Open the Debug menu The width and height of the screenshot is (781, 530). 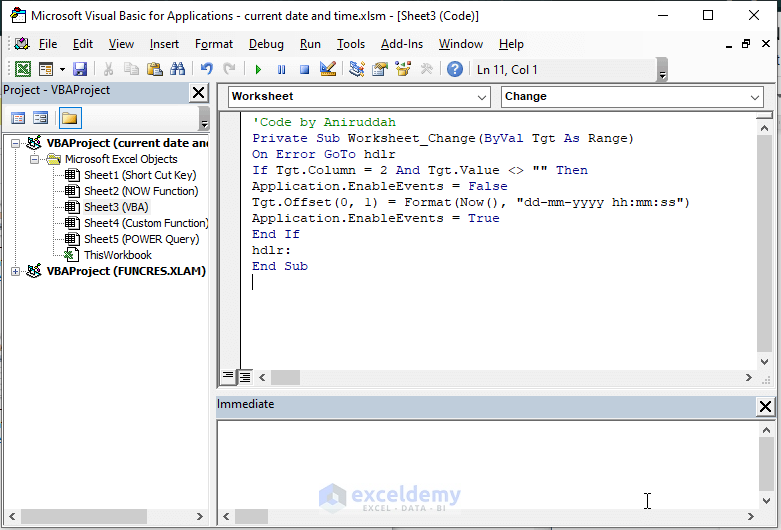266,44
